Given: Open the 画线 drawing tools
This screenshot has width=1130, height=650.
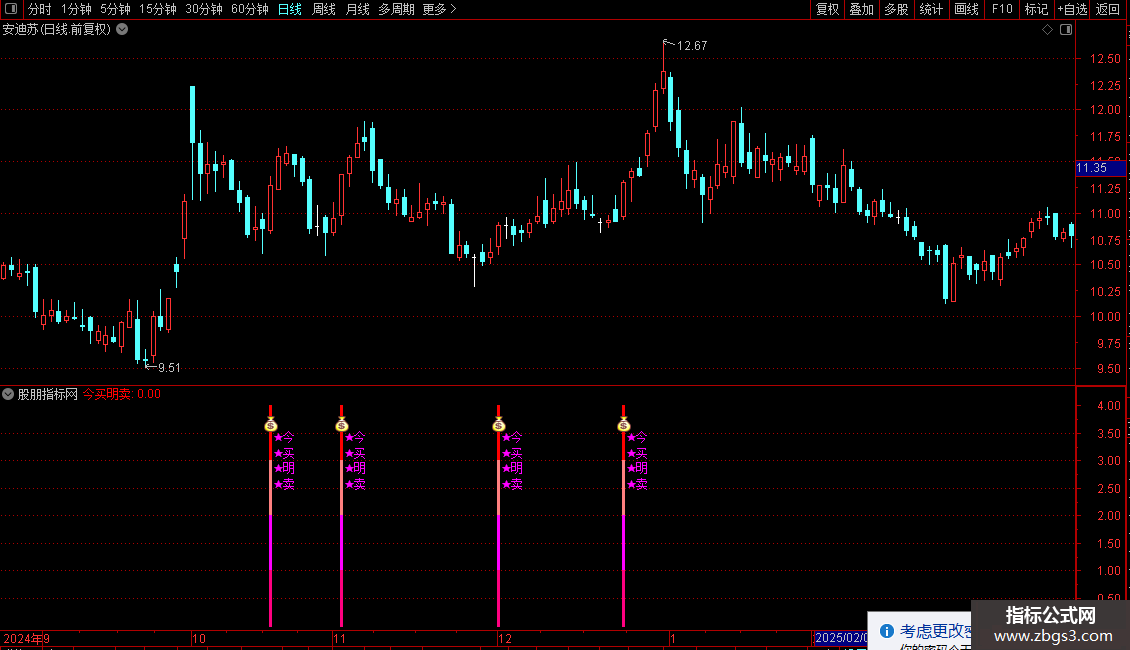Looking at the screenshot, I should (966, 9).
